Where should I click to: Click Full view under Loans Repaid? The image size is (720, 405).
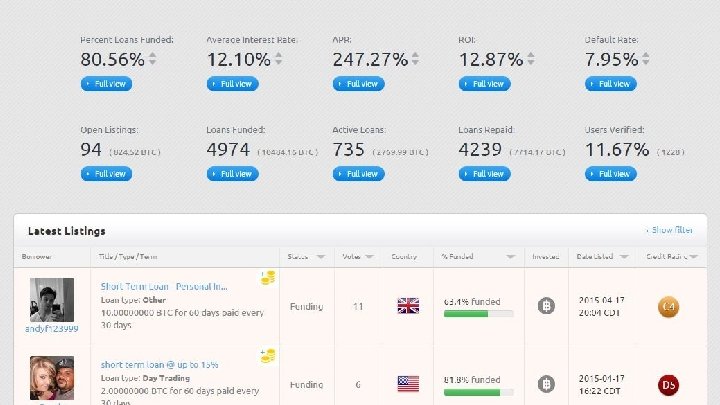[x=484, y=174]
